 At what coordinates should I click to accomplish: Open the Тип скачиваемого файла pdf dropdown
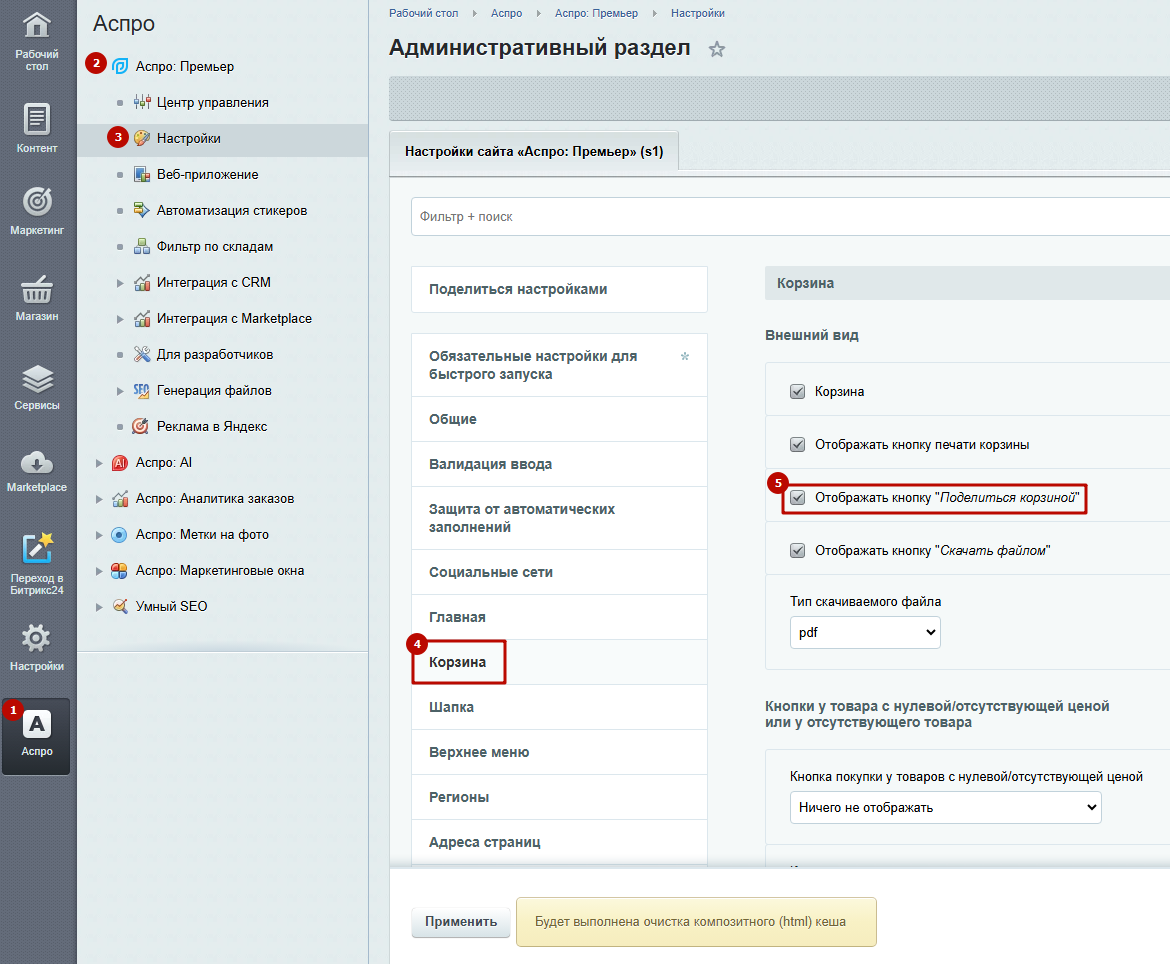tap(865, 633)
